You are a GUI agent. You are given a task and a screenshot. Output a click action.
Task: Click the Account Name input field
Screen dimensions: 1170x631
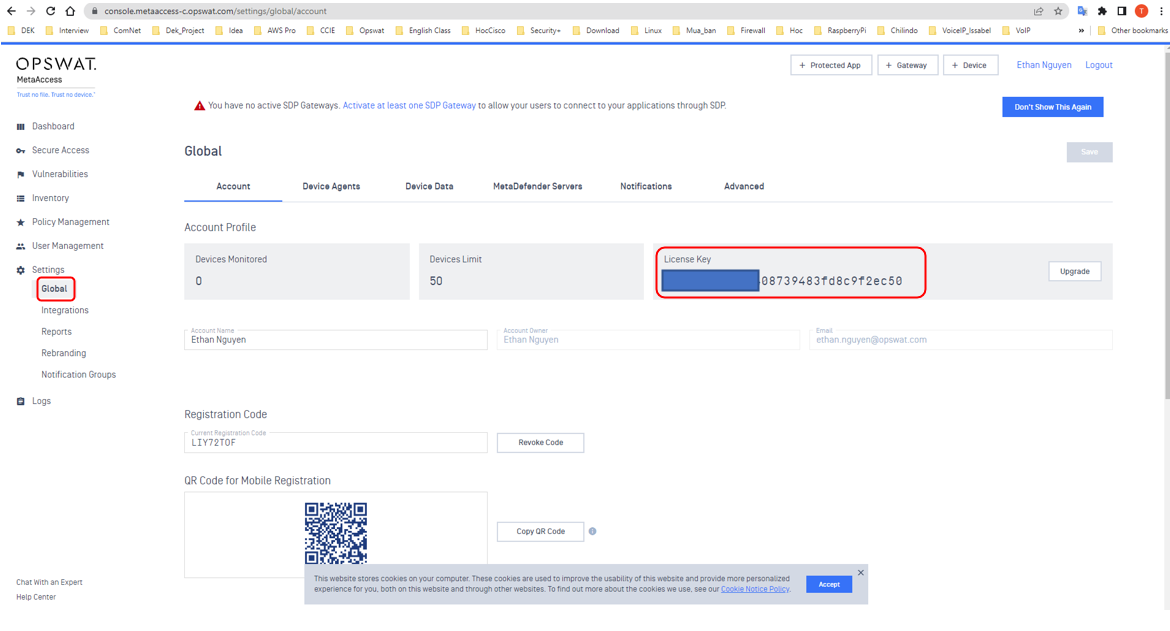(336, 339)
